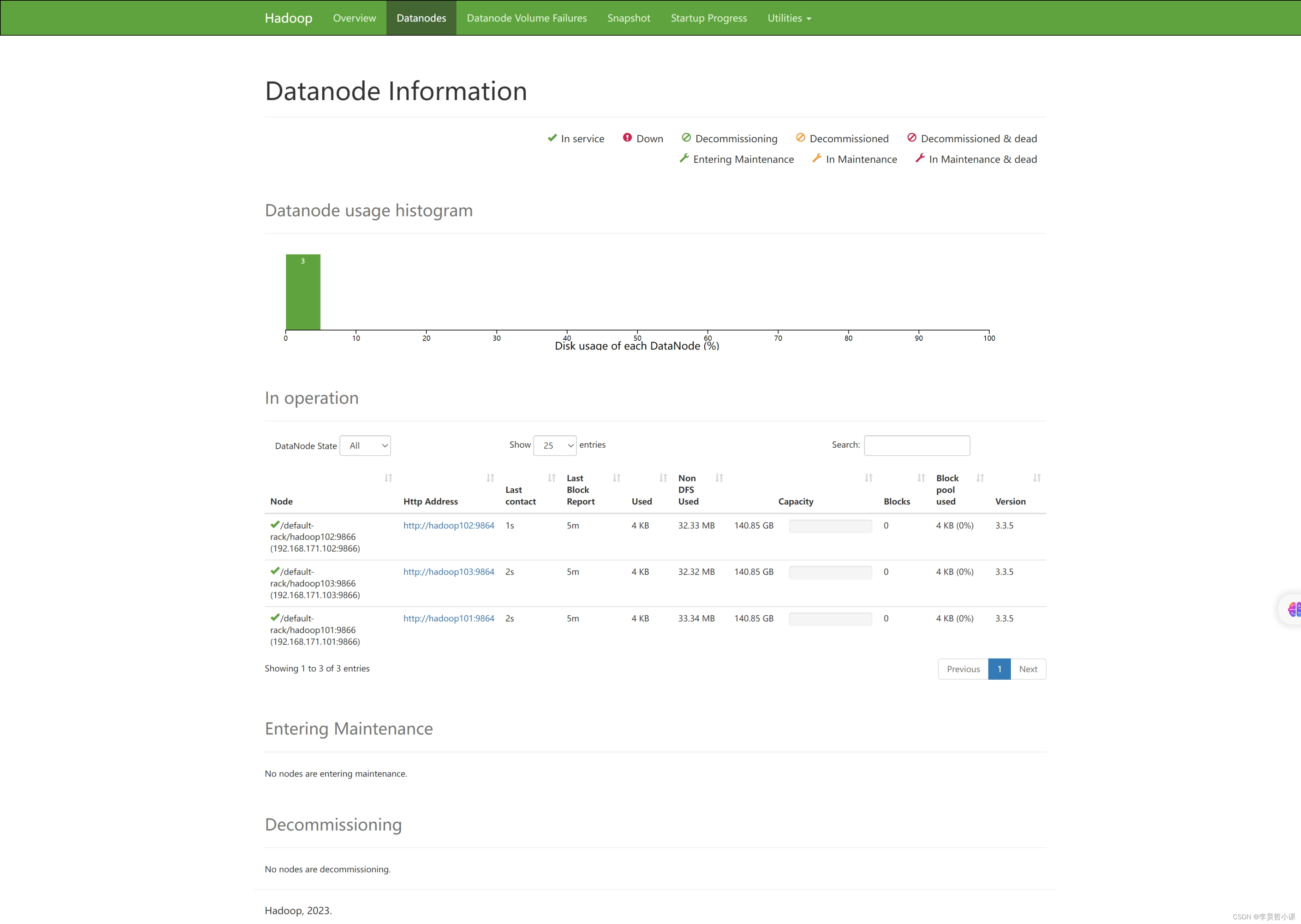1301x924 pixels.
Task: Click hadoop102 capacity usage bar
Action: click(830, 526)
